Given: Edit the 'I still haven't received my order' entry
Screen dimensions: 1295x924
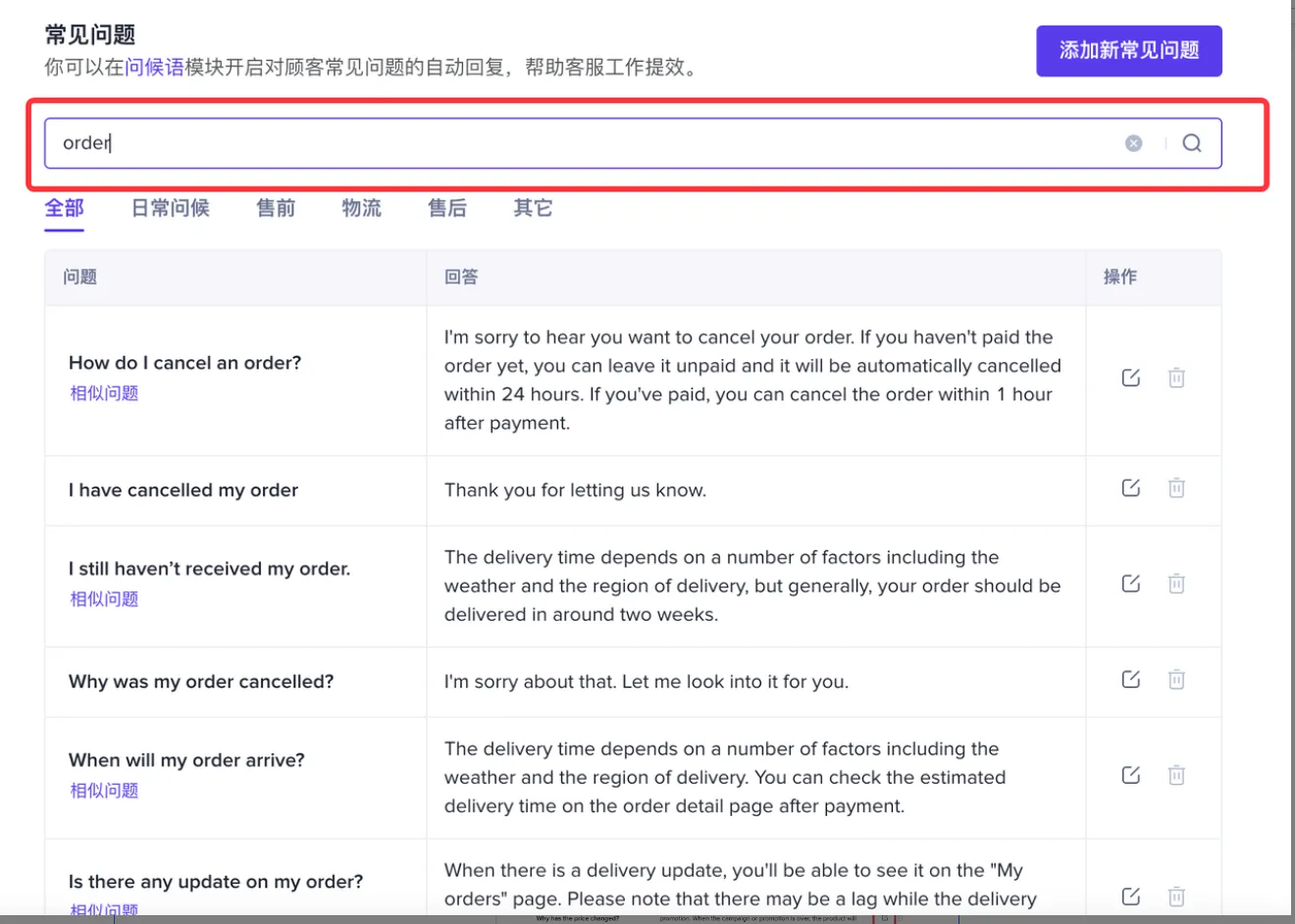Looking at the screenshot, I should click(1131, 584).
